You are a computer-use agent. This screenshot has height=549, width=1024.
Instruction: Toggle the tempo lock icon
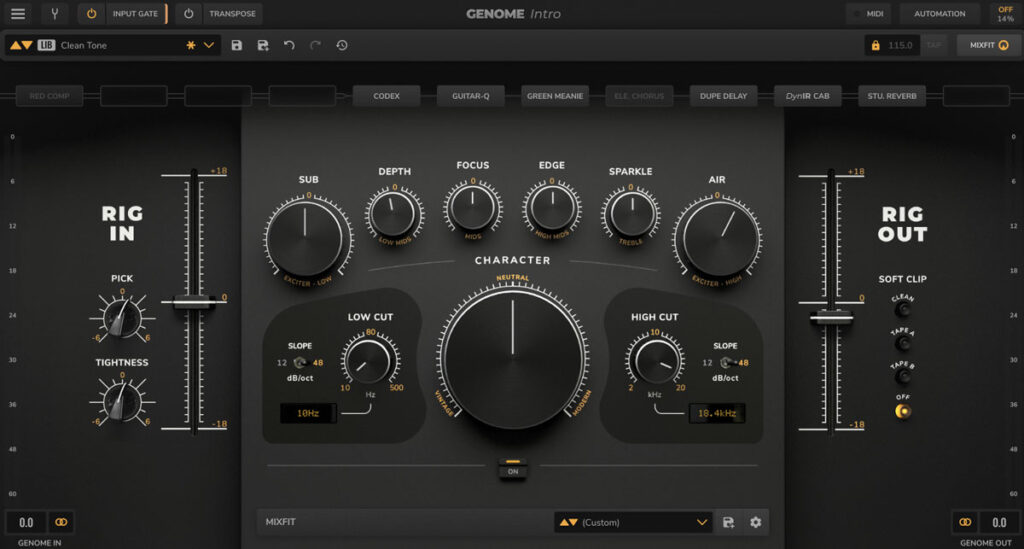(x=875, y=45)
